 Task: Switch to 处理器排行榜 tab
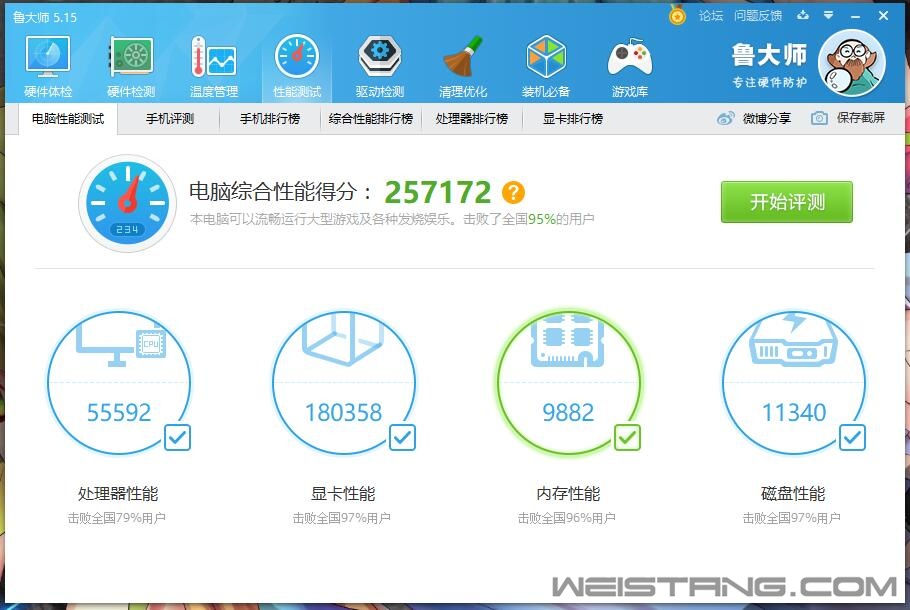point(471,119)
